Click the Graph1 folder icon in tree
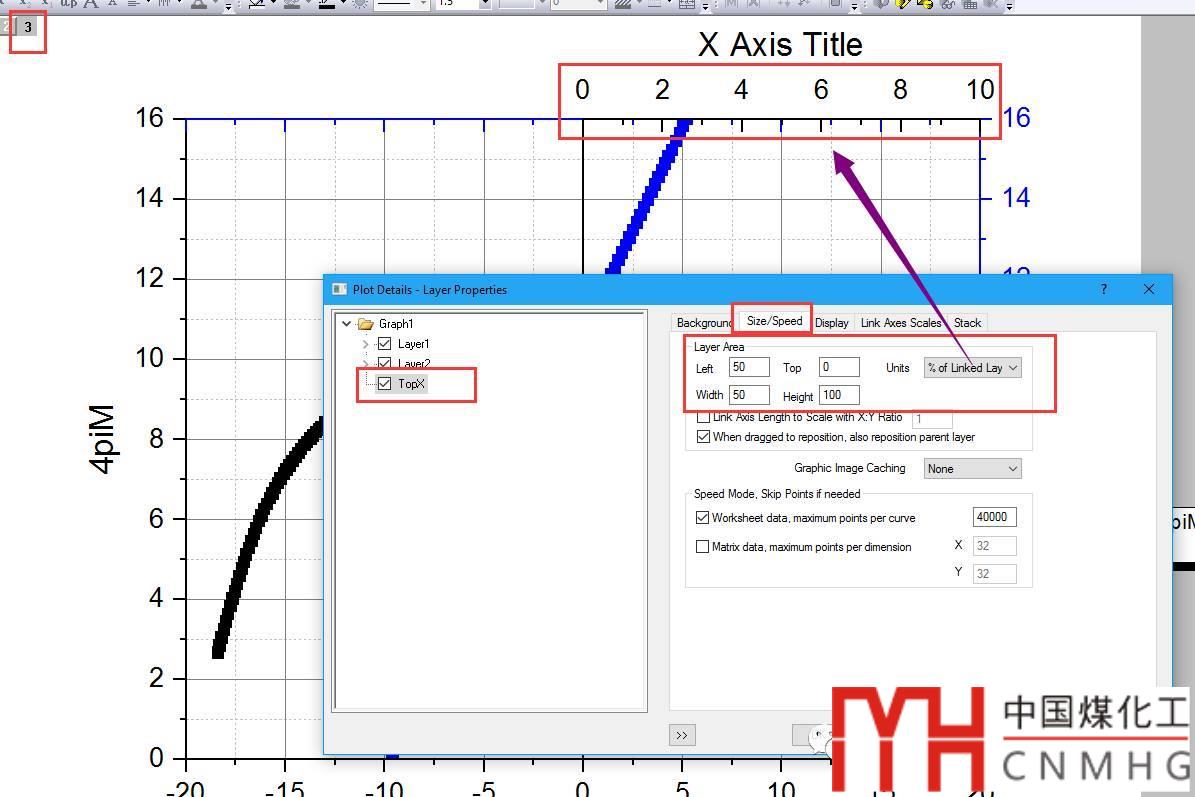Screen dimensions: 1195x797 pyautogui.click(x=365, y=324)
